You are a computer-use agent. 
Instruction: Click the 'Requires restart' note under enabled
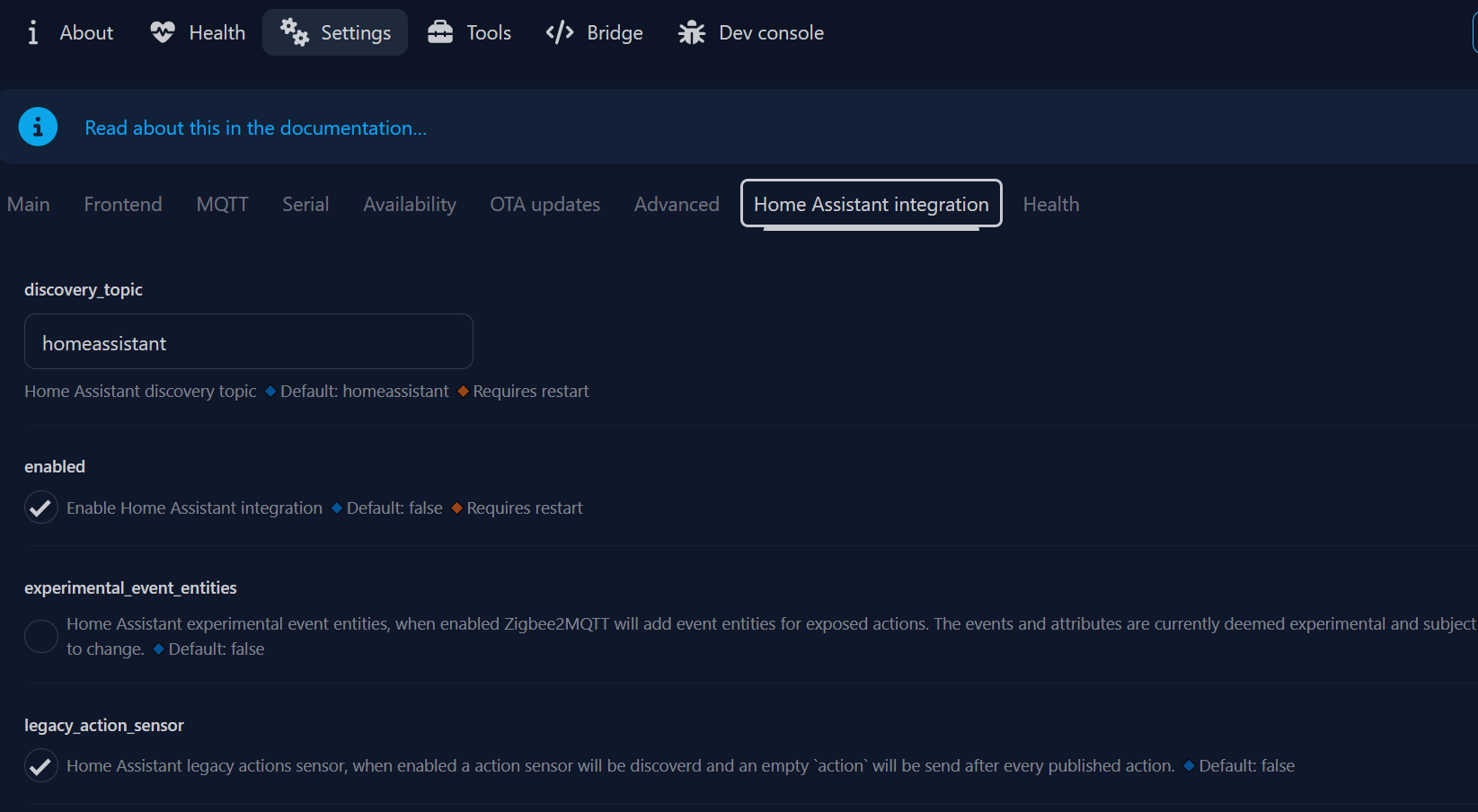[x=525, y=508]
